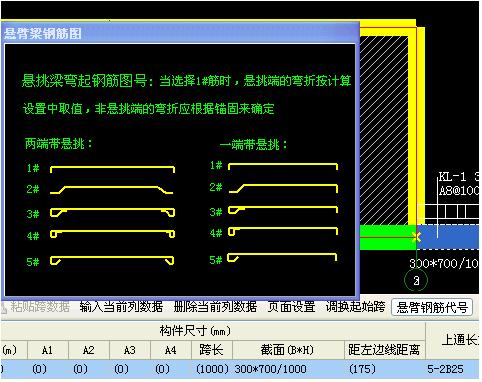
Task: Select rebar shape 3# under 一端带悬挑
Action: (283, 210)
